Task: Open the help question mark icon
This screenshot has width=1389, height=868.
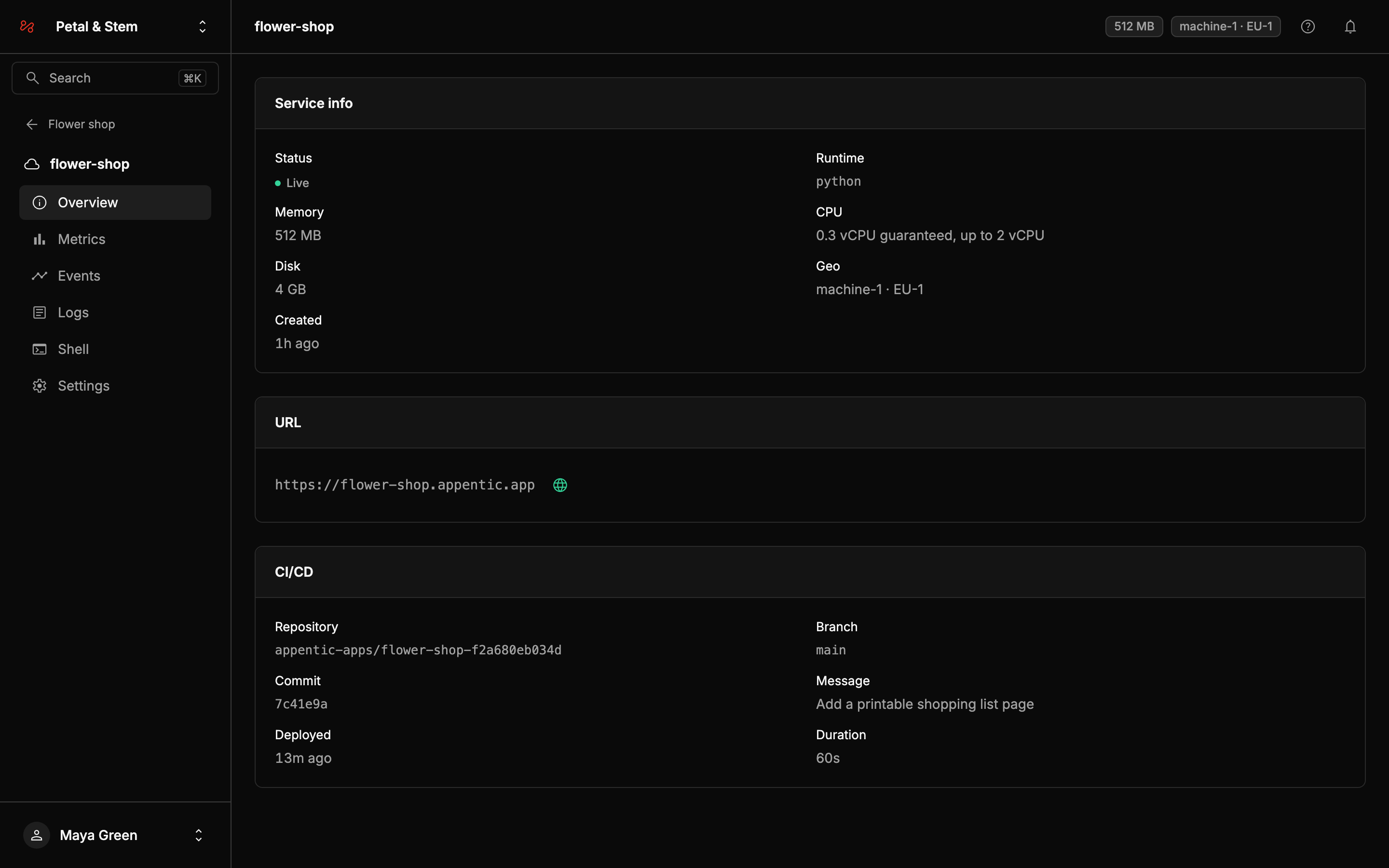Action: tap(1307, 27)
